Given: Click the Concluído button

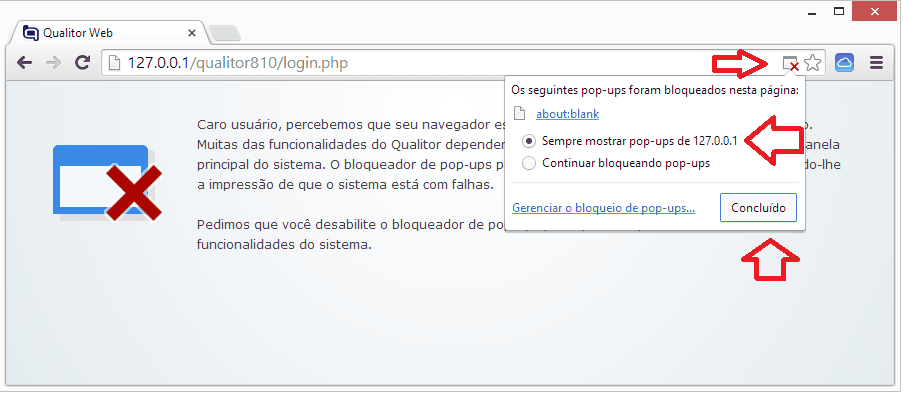Looking at the screenshot, I should (758, 208).
